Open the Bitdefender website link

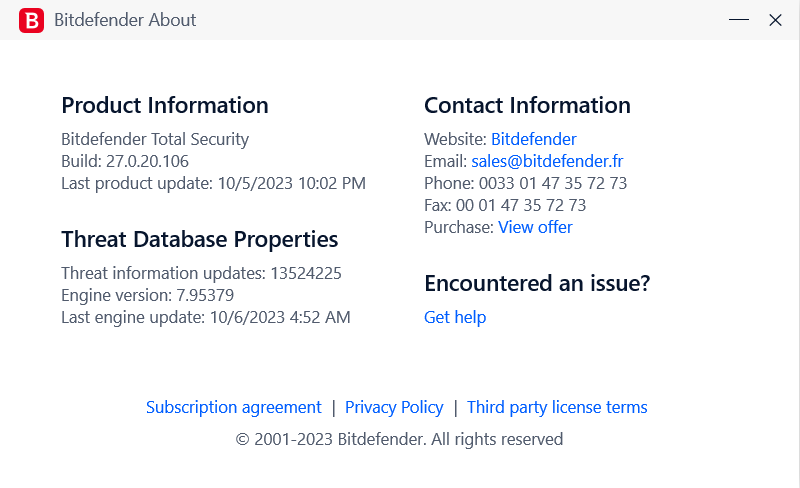click(x=533, y=139)
